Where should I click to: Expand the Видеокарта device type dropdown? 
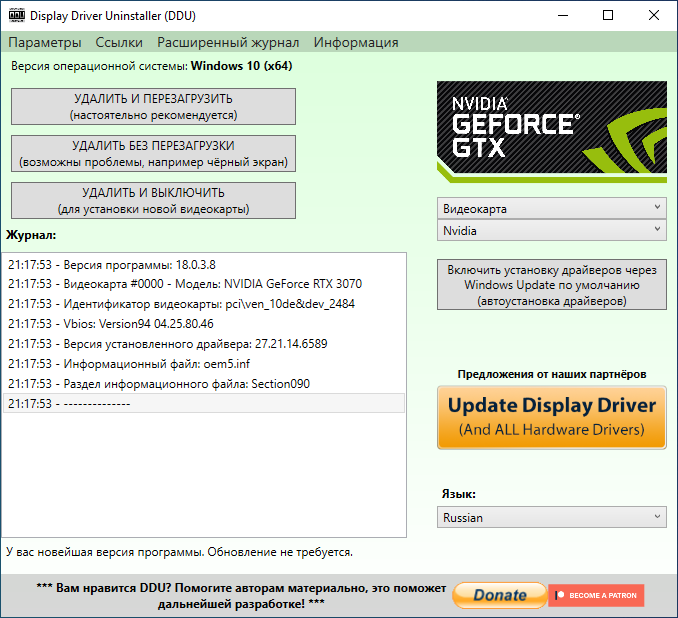(552, 208)
